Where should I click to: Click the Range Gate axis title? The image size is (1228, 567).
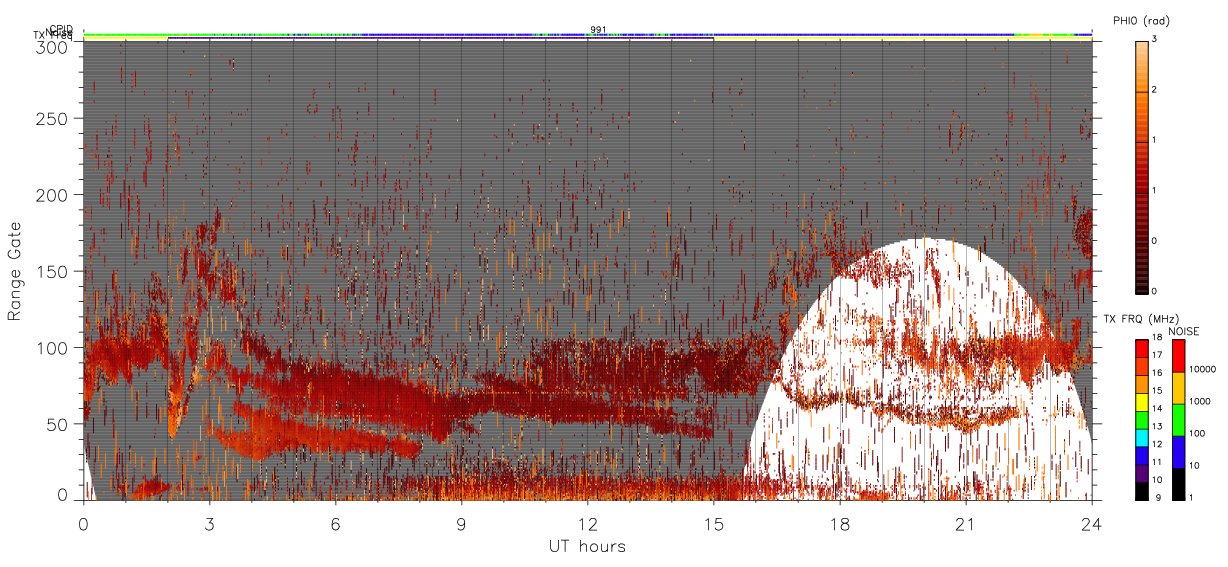pos(14,270)
